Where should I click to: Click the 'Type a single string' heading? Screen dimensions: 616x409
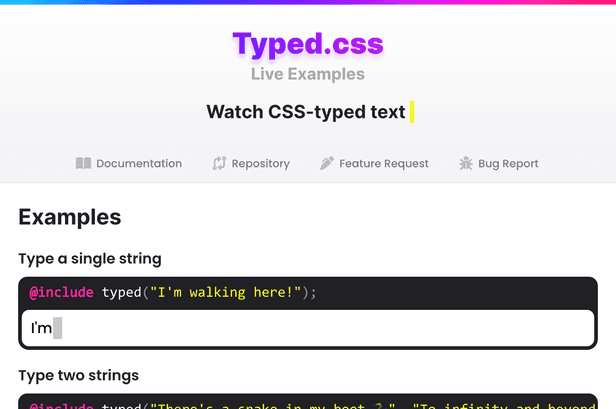pos(90,259)
